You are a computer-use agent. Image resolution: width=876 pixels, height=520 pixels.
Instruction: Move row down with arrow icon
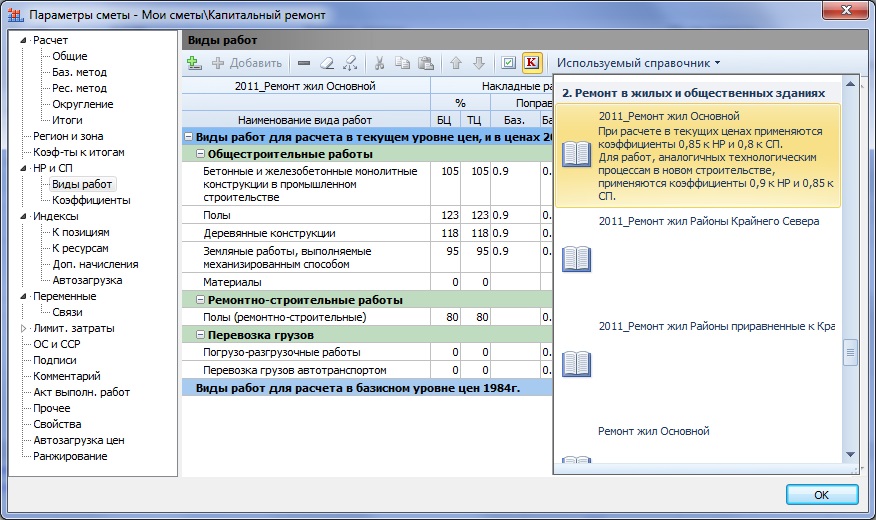pos(479,63)
